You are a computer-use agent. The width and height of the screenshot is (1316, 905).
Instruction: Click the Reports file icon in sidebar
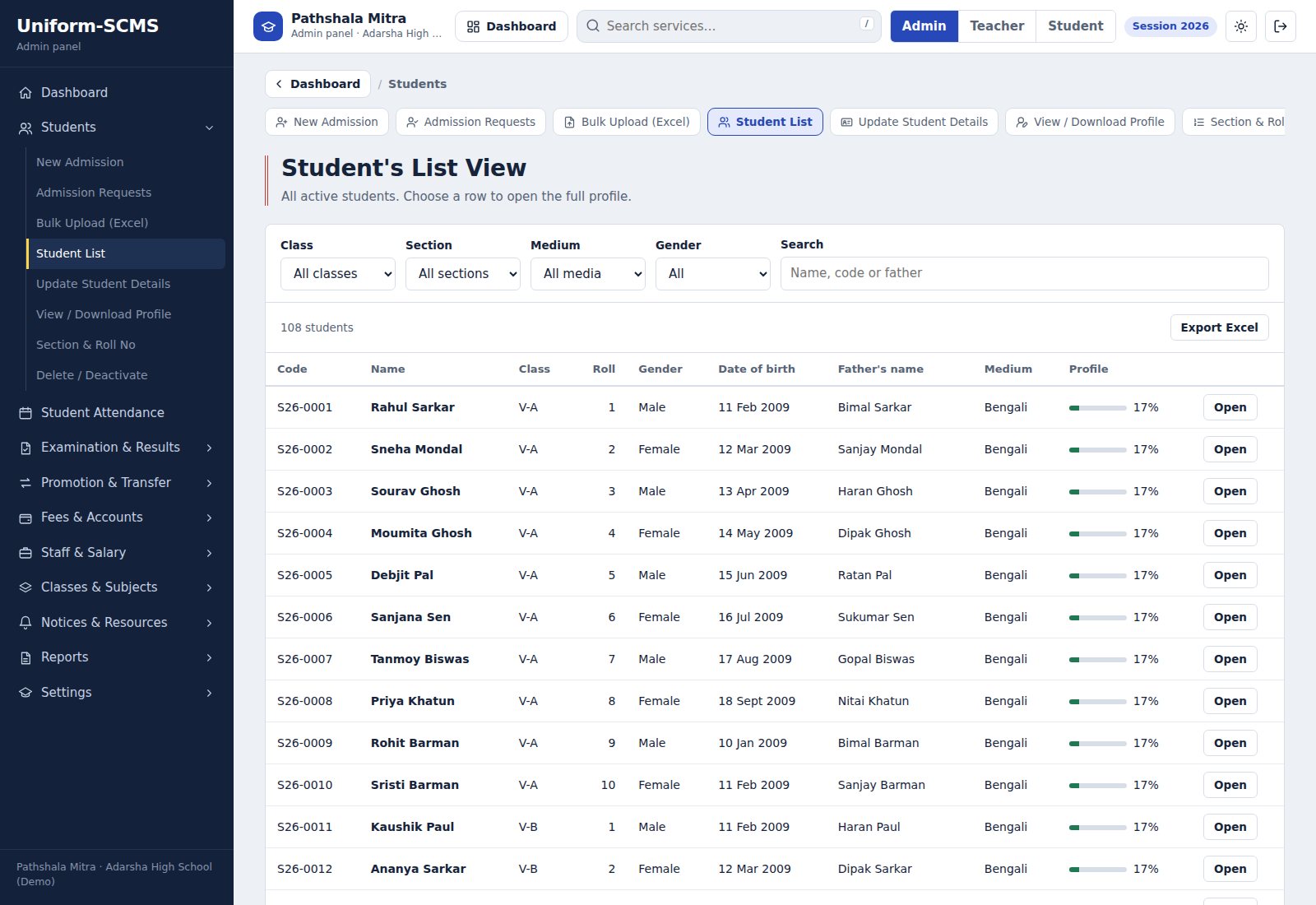[25, 657]
